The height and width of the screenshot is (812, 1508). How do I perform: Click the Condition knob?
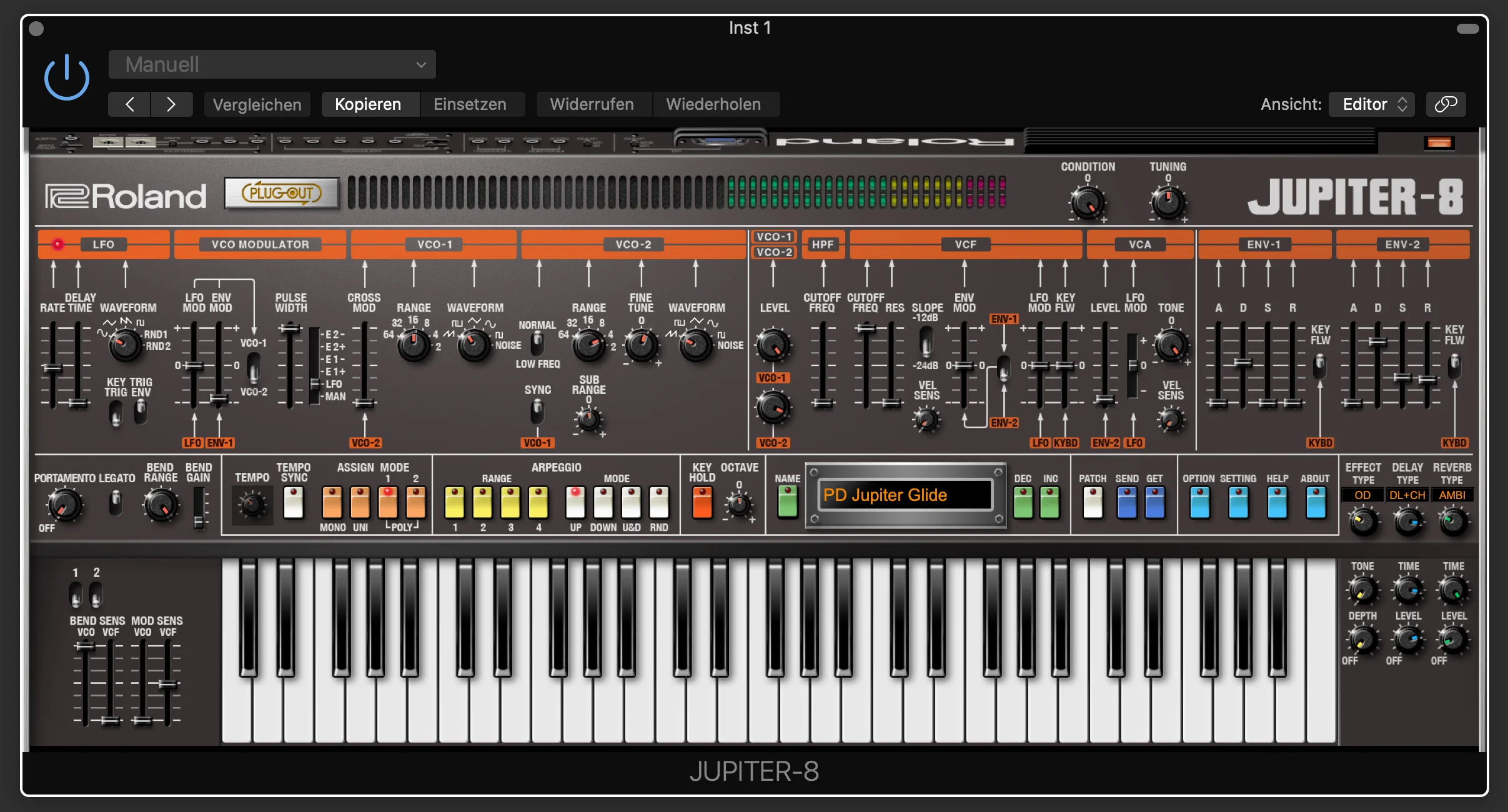1087,202
